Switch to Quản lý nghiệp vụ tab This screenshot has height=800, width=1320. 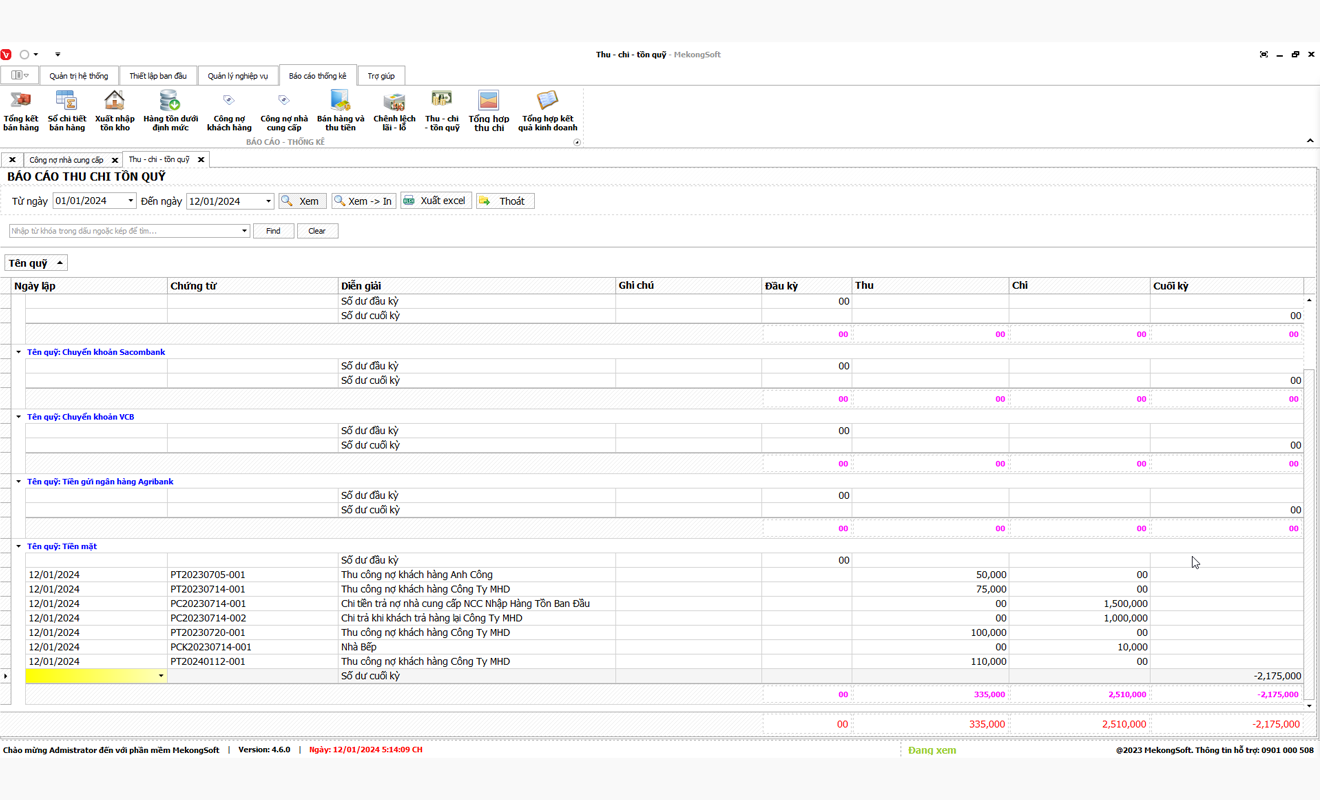(x=237, y=76)
